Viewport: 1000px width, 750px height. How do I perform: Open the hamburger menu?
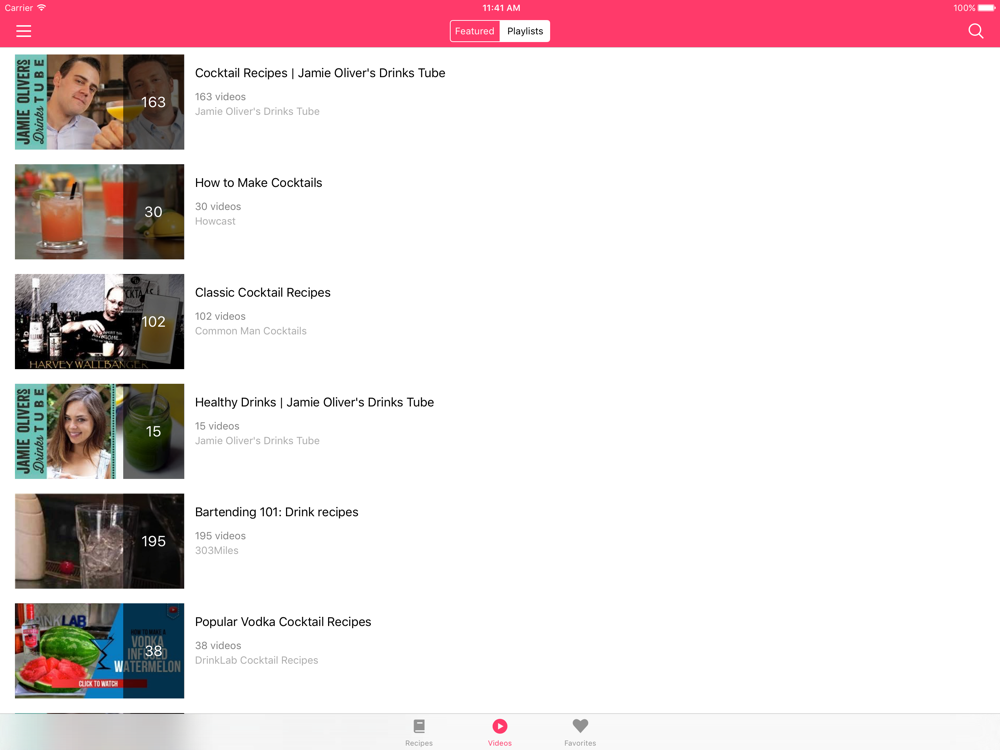[x=24, y=31]
